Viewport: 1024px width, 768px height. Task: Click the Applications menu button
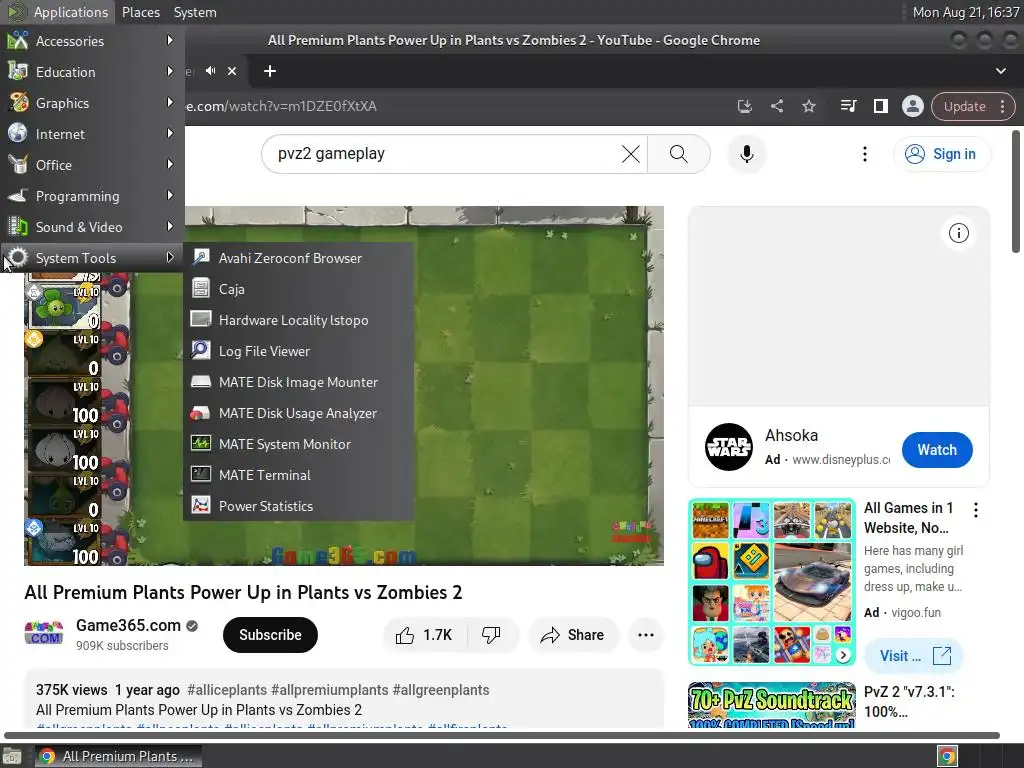coord(57,12)
